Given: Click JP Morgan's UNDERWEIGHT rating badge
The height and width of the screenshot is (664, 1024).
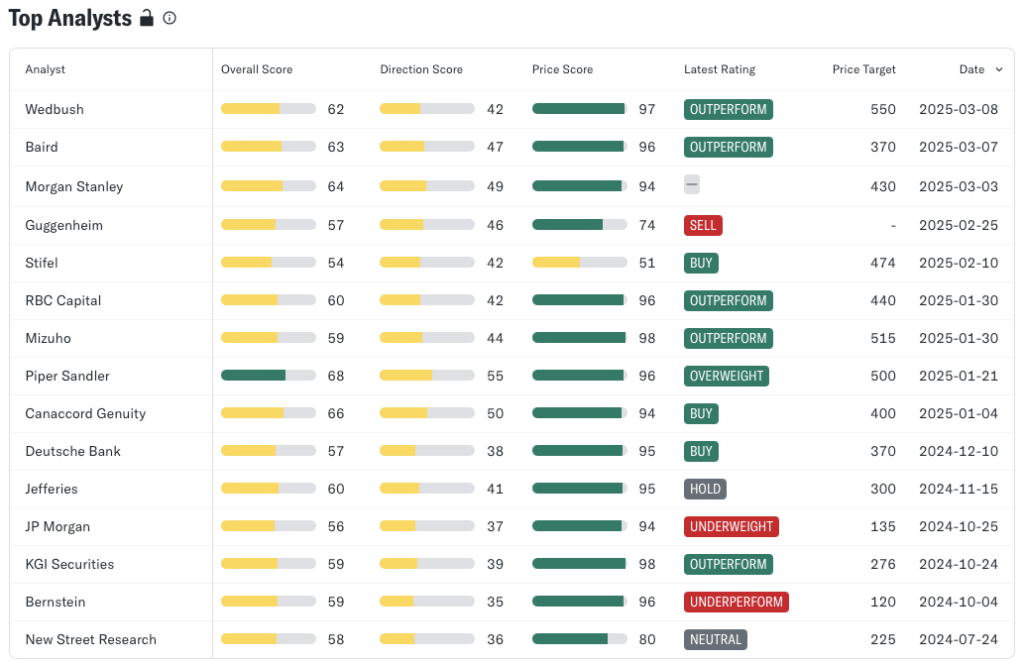Looking at the screenshot, I should point(731,526).
